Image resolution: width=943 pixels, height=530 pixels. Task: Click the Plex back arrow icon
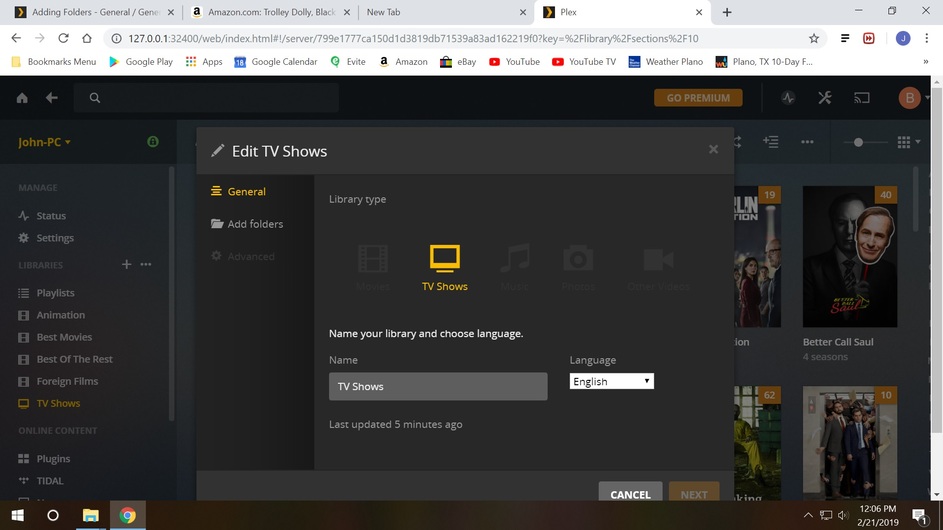52,97
